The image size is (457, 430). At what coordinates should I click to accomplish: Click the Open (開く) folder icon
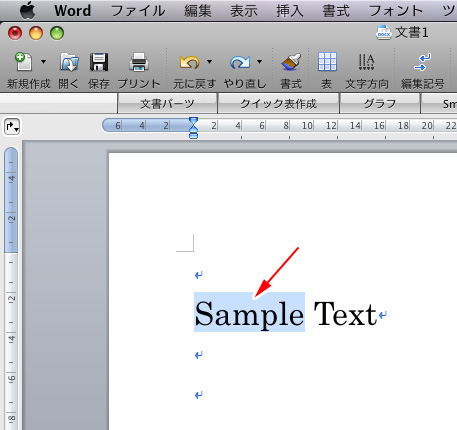pos(69,62)
